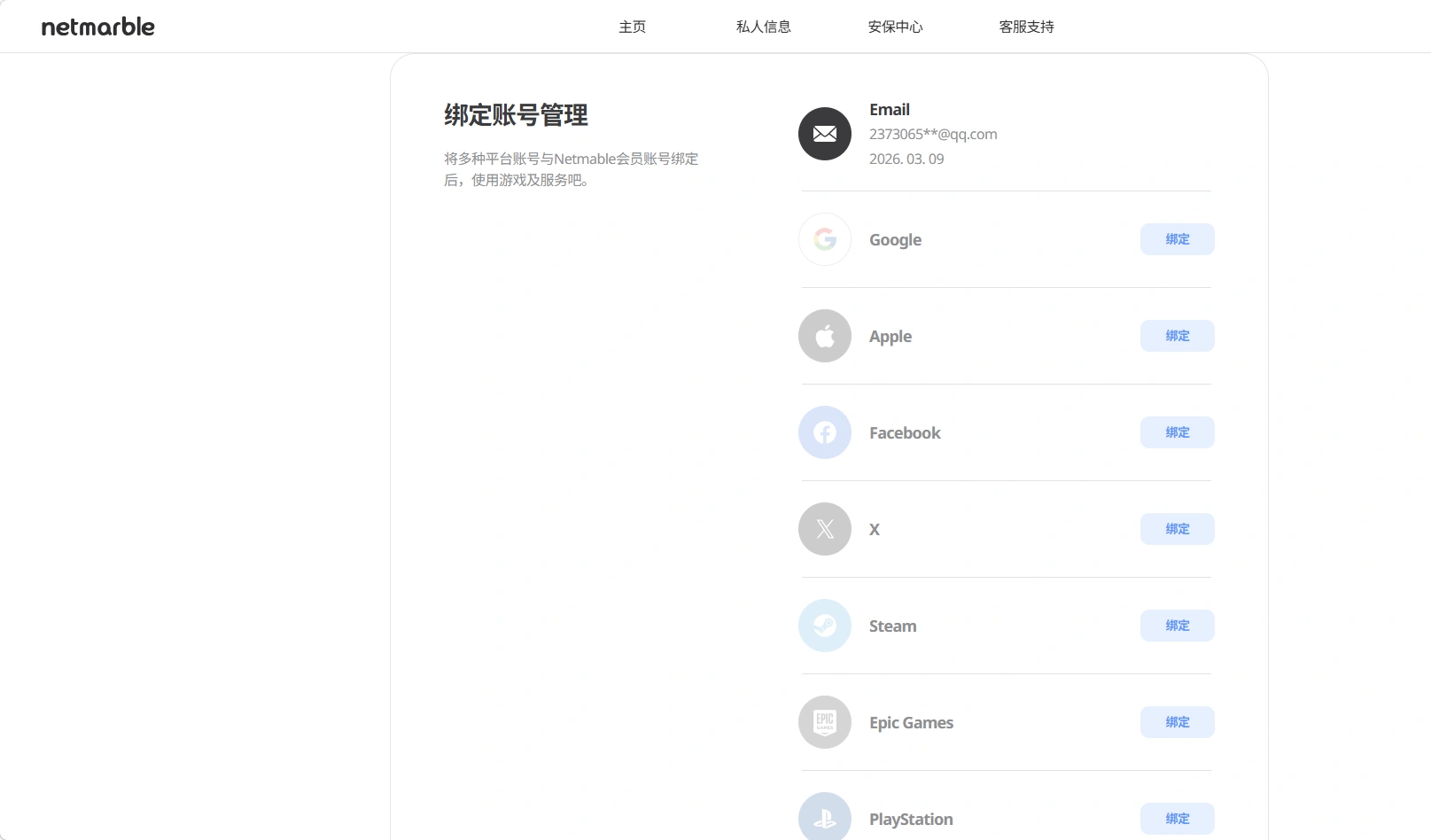Image resolution: width=1431 pixels, height=840 pixels.
Task: Click the Apple logo icon
Action: click(x=825, y=336)
